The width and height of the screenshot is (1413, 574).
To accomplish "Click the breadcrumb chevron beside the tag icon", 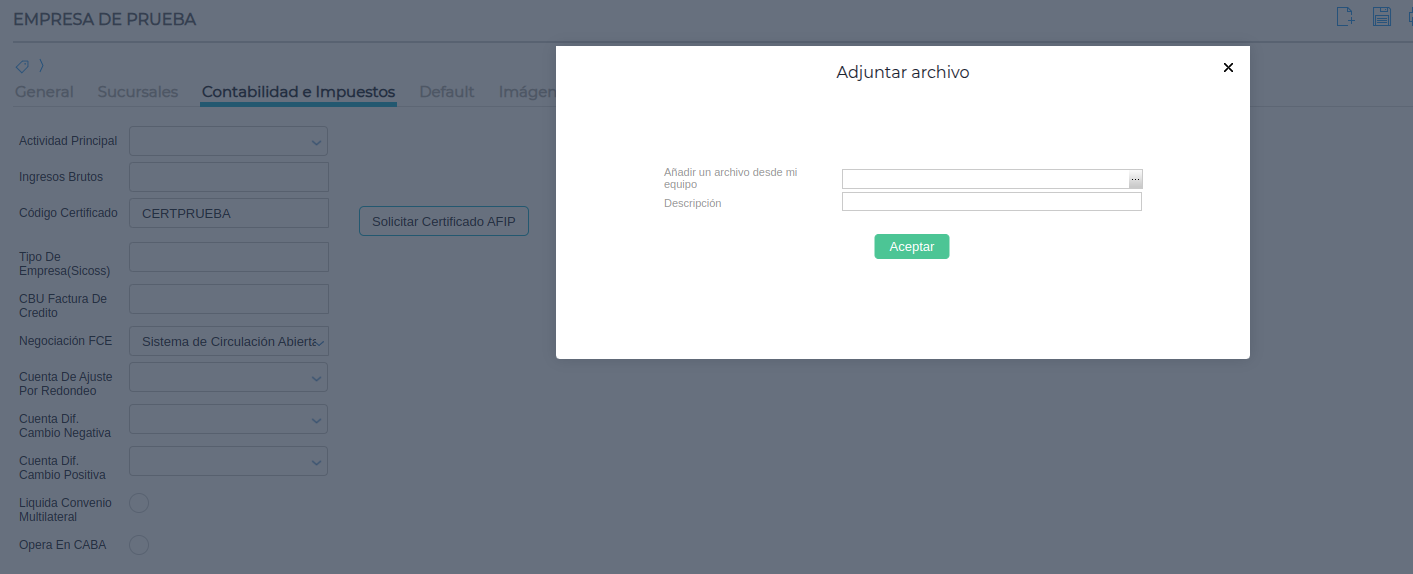I will (x=41, y=66).
